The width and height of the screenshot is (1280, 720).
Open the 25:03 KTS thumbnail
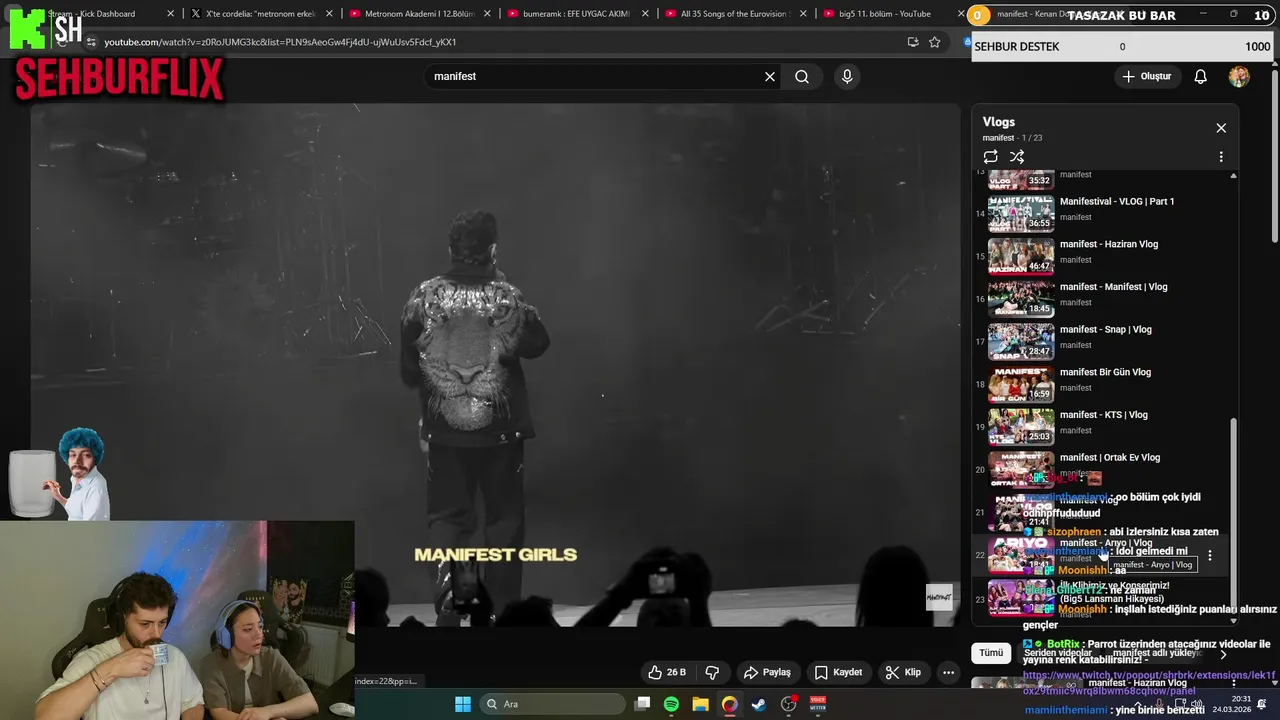(x=1021, y=426)
